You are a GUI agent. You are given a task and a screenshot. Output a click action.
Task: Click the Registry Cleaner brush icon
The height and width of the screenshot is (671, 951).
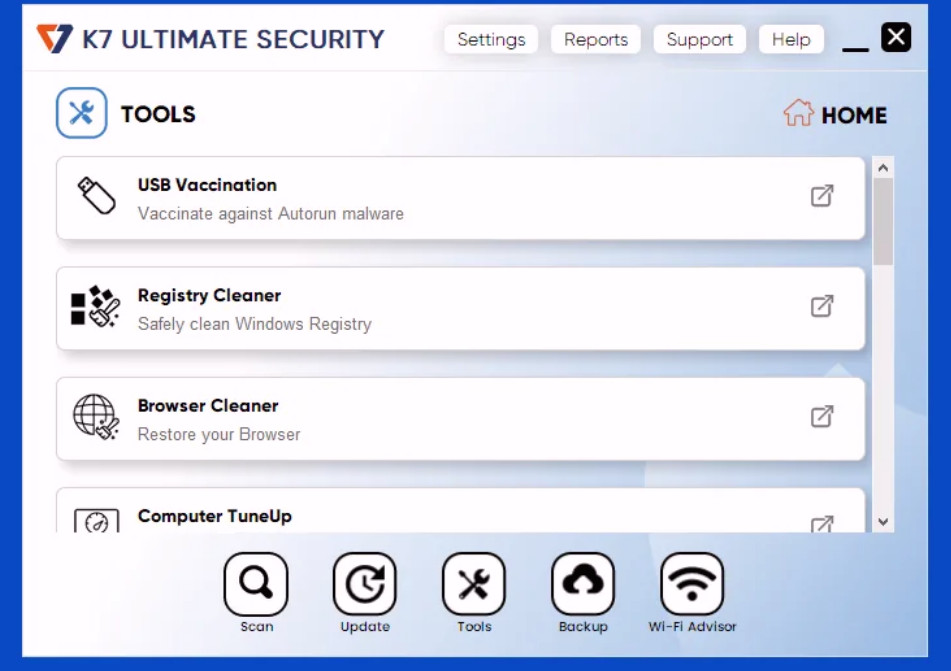point(95,306)
